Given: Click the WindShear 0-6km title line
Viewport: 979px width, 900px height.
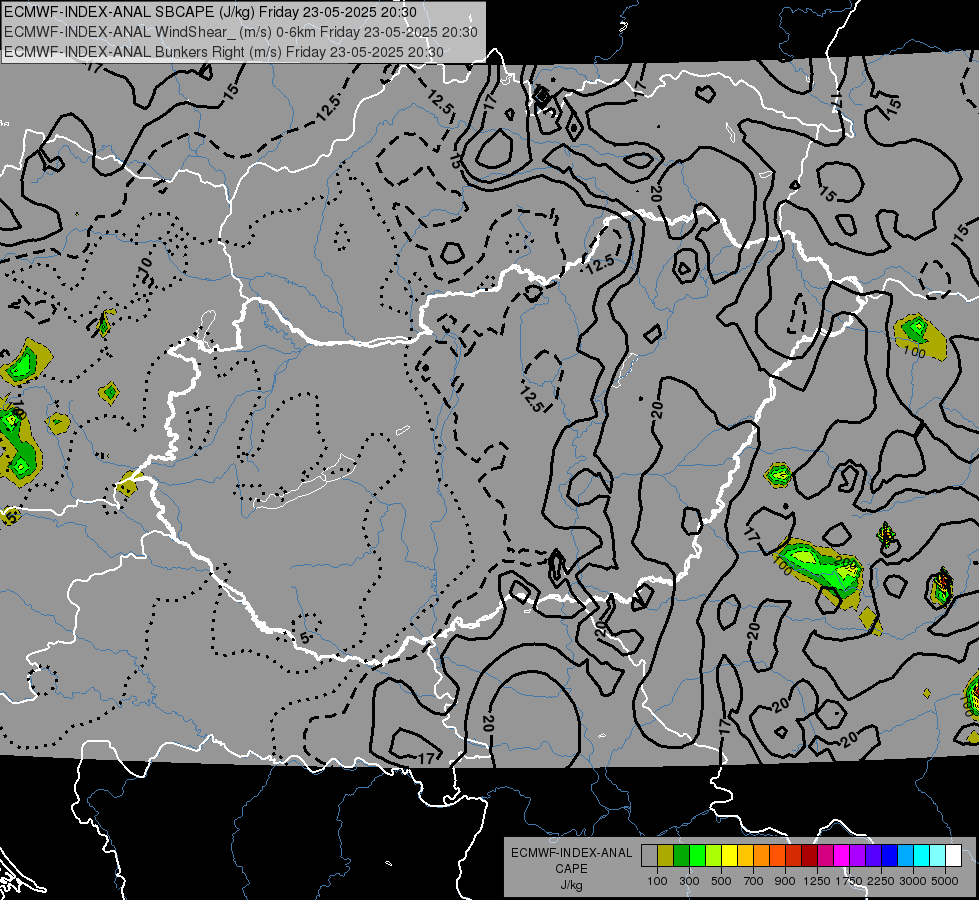Looking at the screenshot, I should tap(241, 32).
